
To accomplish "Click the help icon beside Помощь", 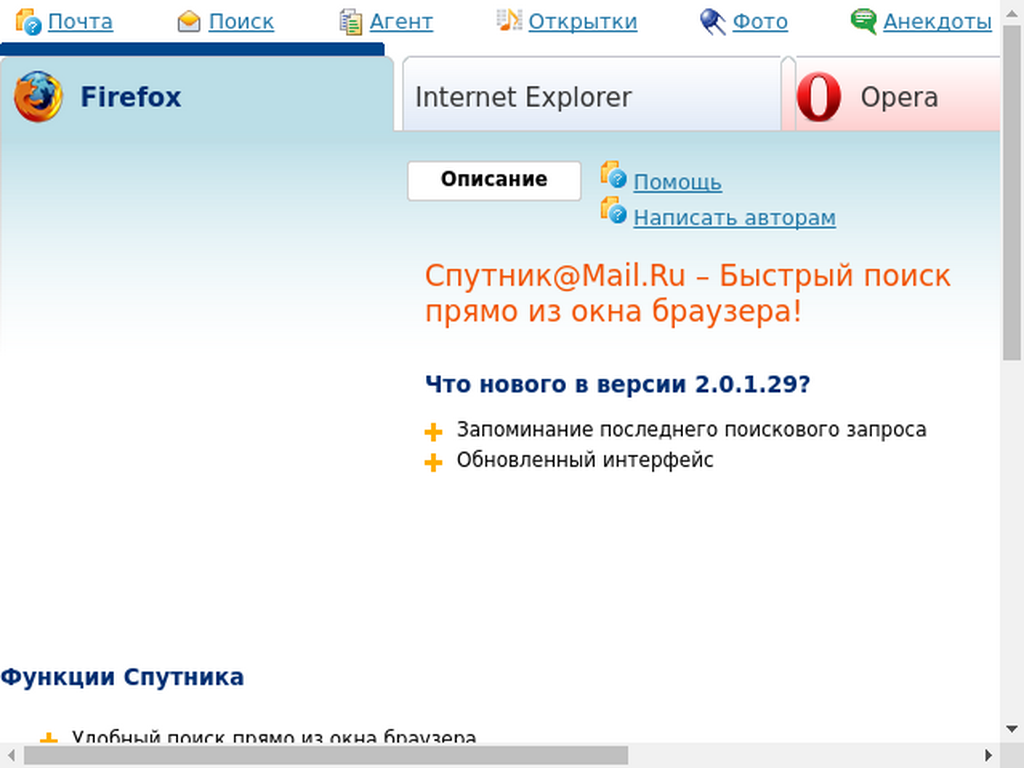I will tap(613, 174).
